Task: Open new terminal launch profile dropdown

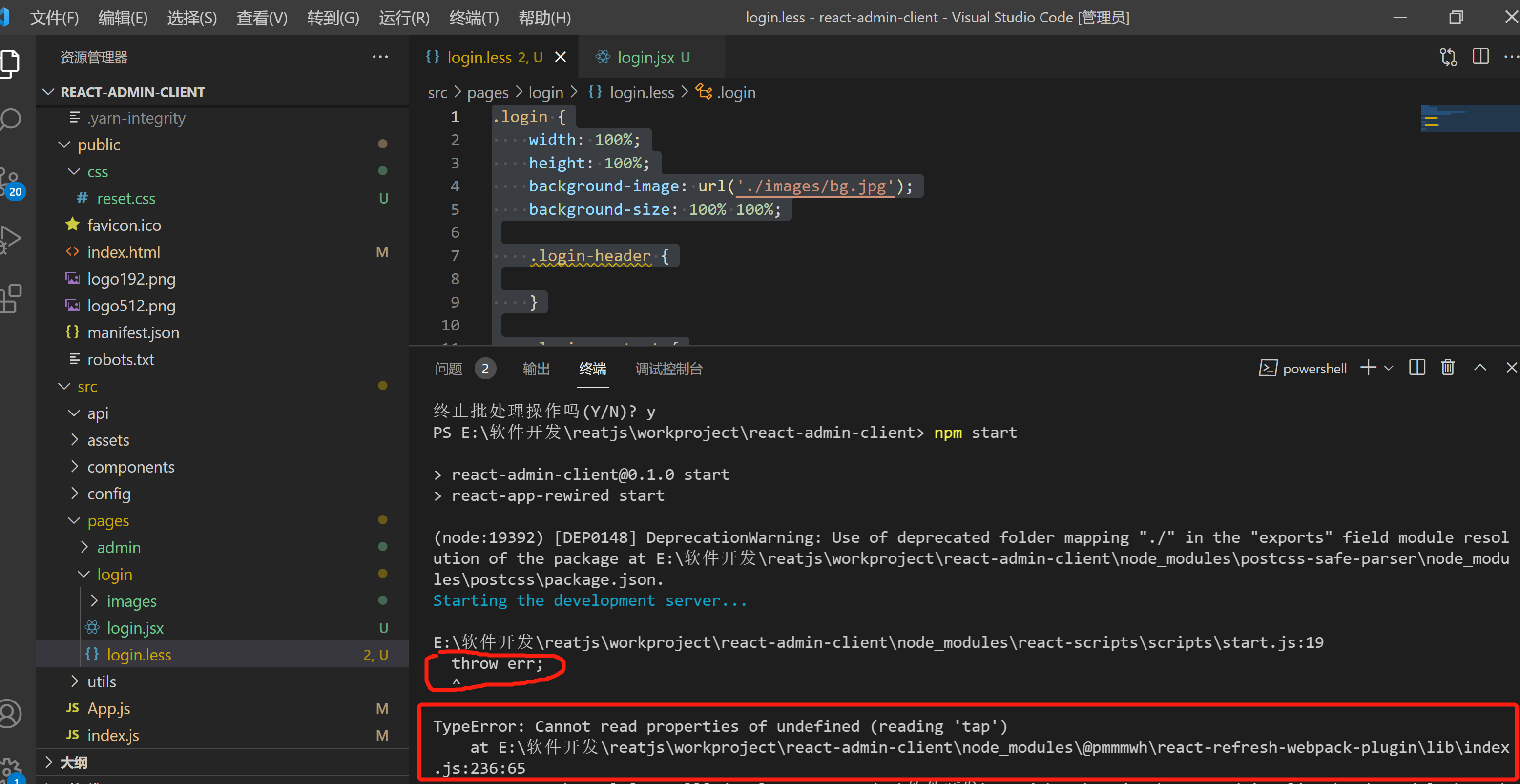Action: (1389, 368)
